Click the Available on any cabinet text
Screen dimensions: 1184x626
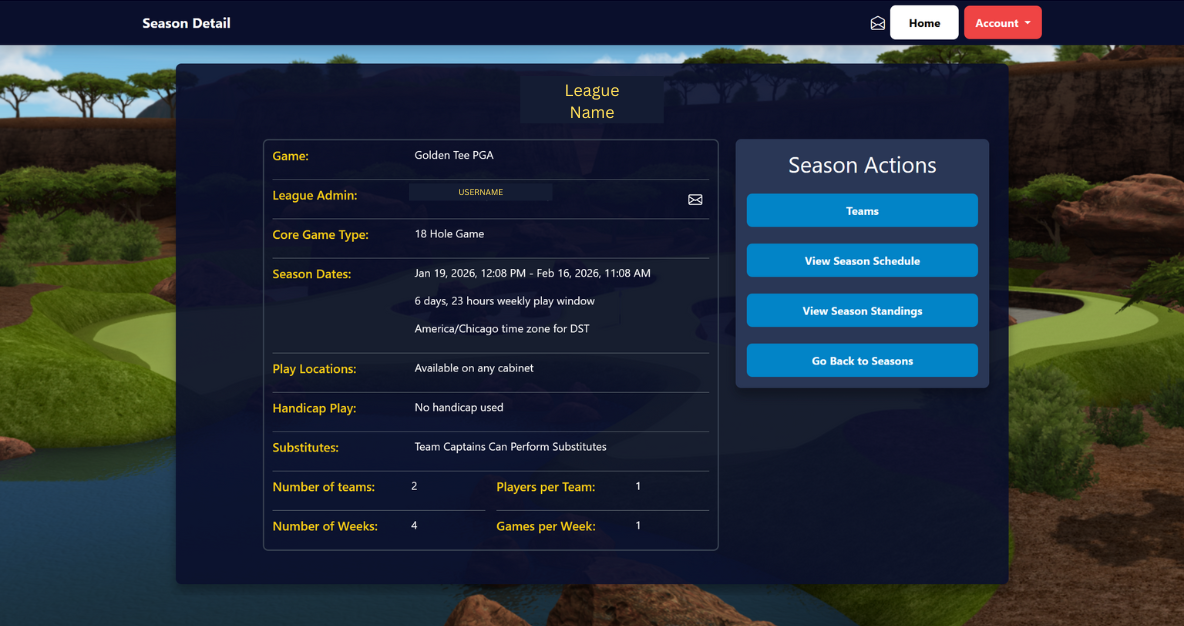(474, 368)
